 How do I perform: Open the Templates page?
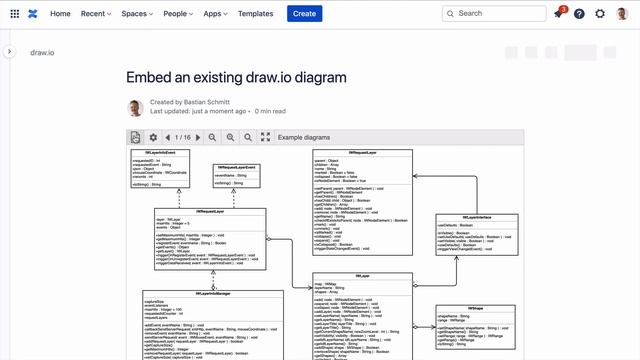coord(256,13)
